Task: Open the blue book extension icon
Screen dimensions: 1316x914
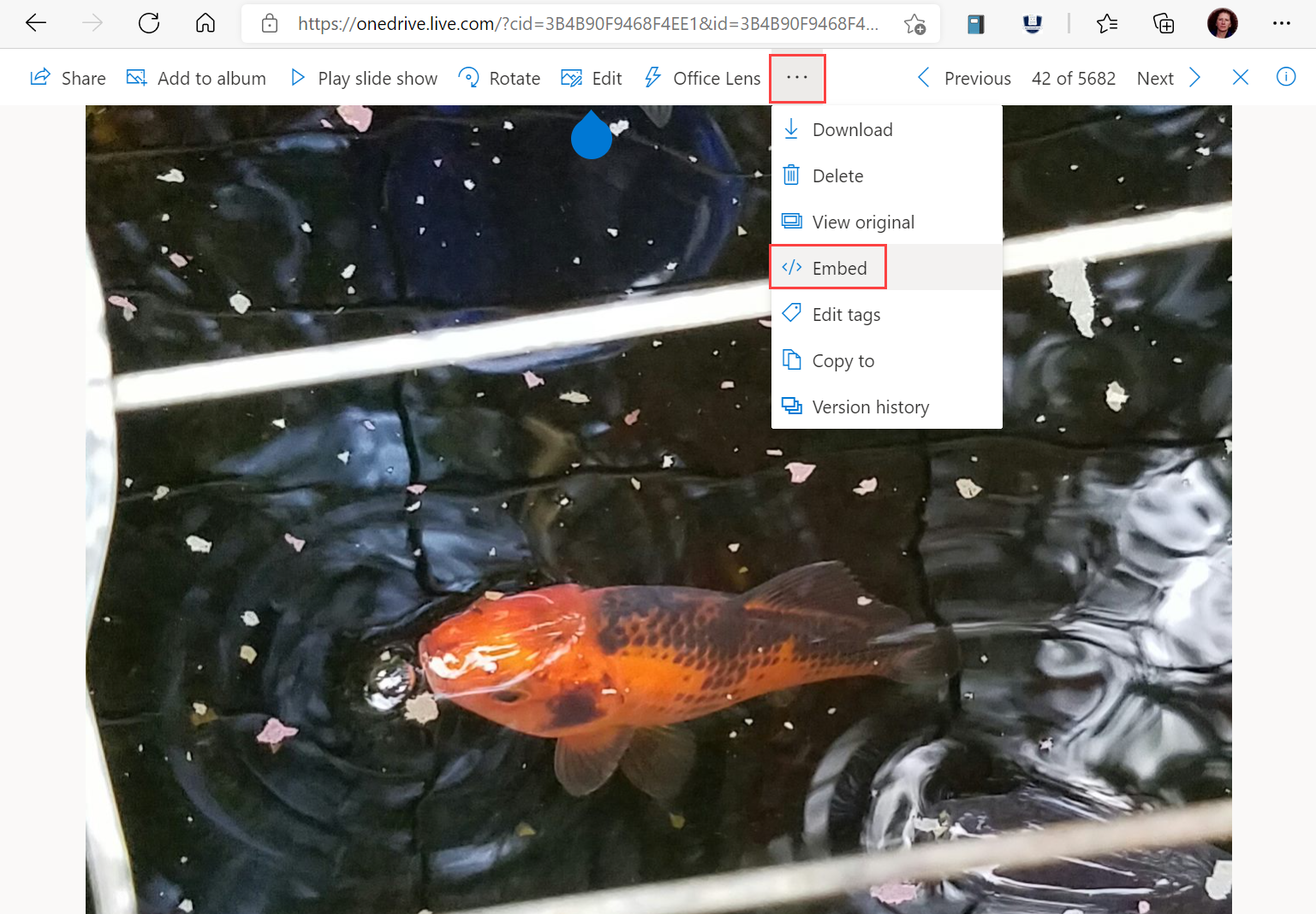Action: 976,24
